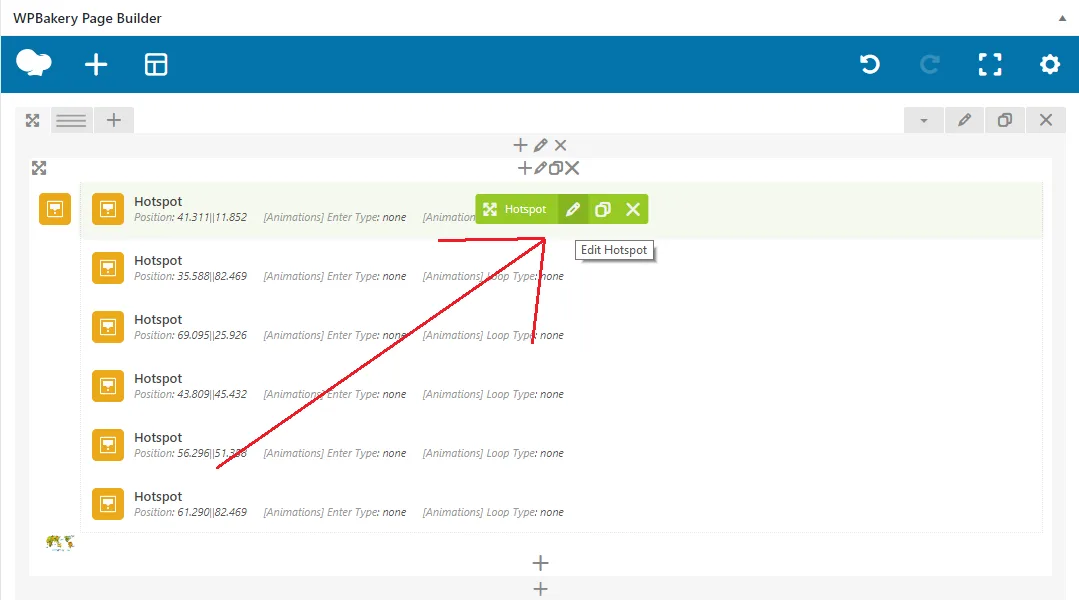Click icon of hotspot at position 35.588||82.469
The height and width of the screenshot is (600, 1079).
click(108, 268)
